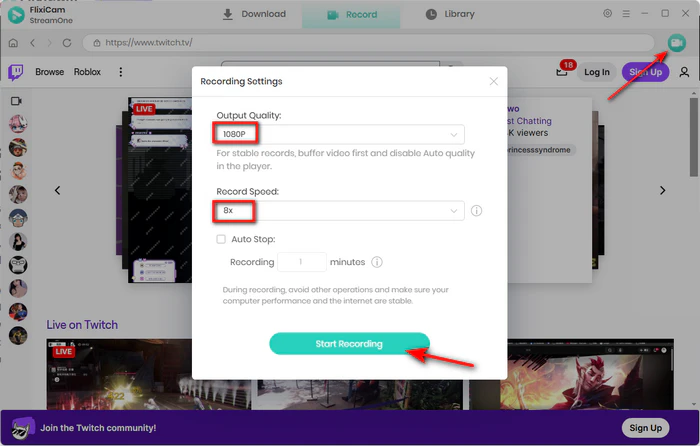The width and height of the screenshot is (700, 446).
Task: Open Twitch more options dots
Action: pyautogui.click(x=121, y=72)
